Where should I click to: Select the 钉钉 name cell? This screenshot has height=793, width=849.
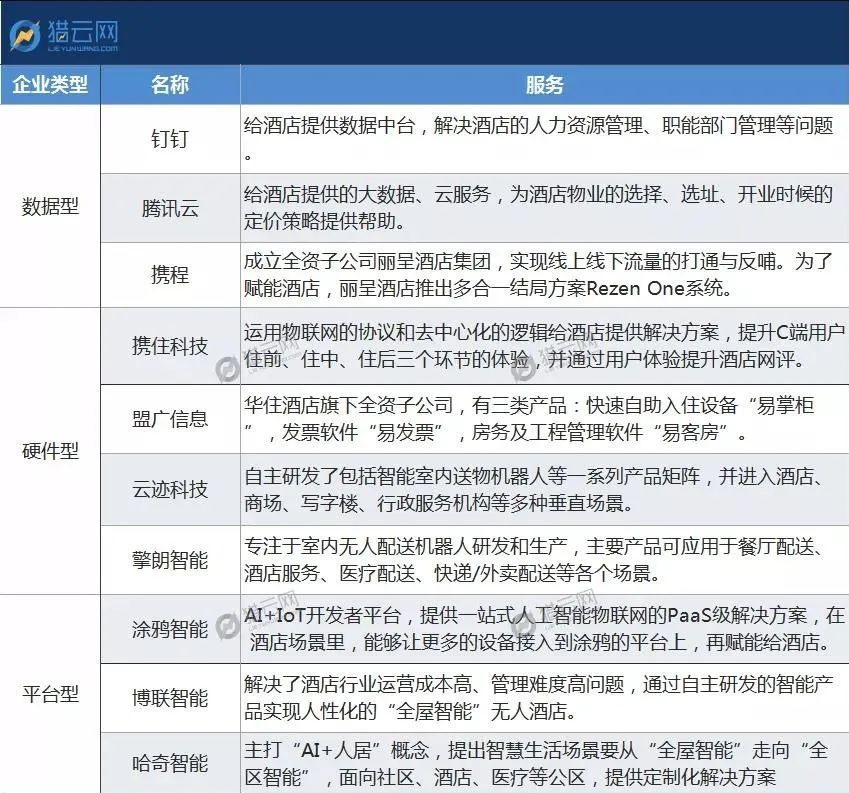pos(170,139)
